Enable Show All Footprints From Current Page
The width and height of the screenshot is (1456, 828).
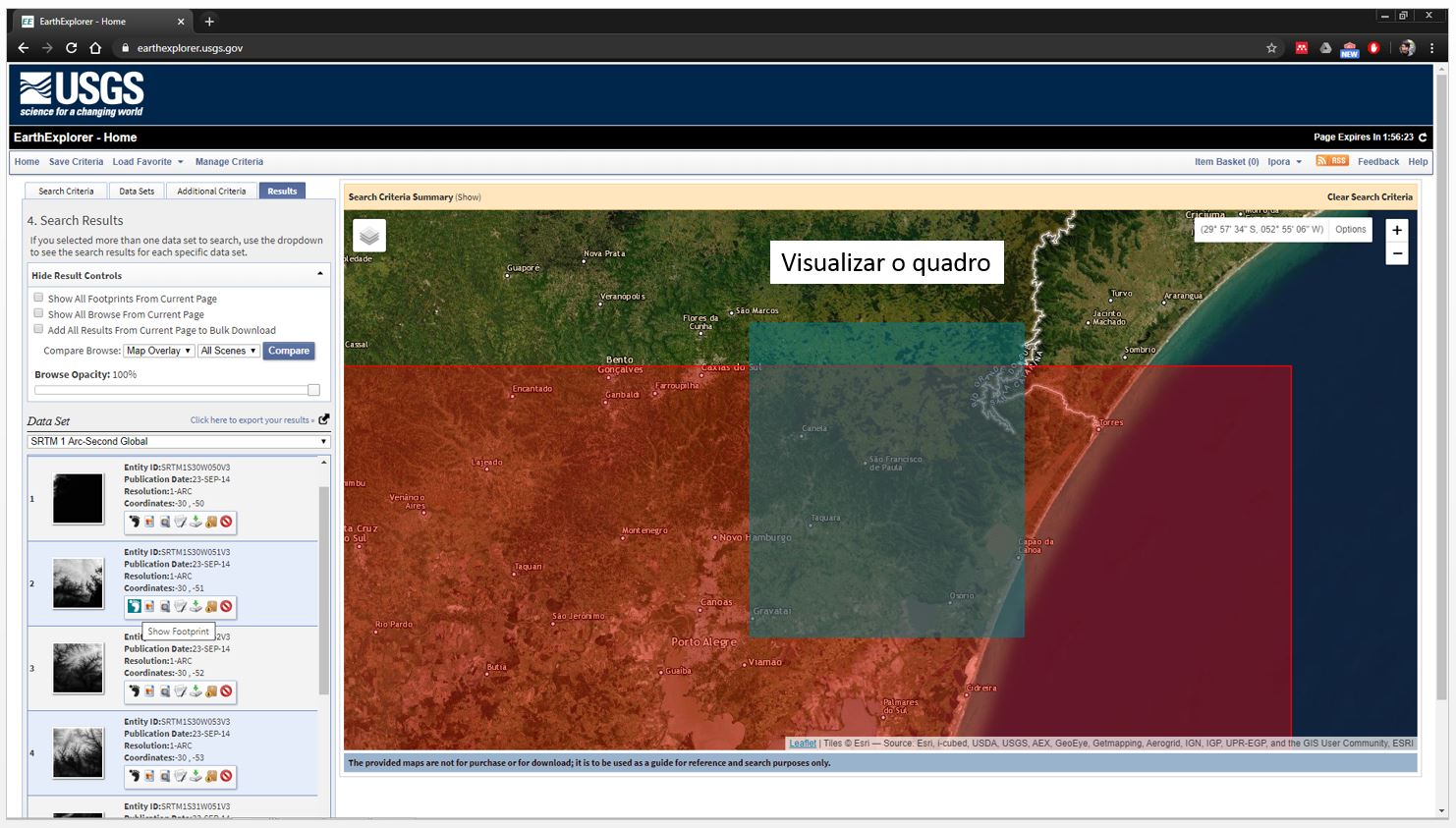39,298
